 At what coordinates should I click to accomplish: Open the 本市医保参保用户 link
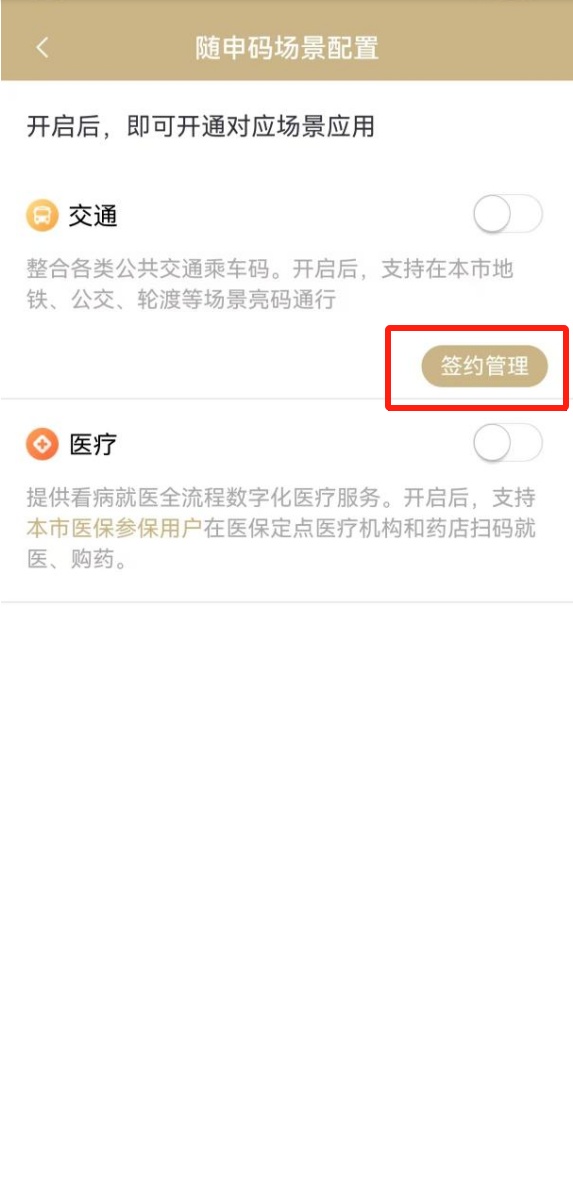(x=114, y=529)
